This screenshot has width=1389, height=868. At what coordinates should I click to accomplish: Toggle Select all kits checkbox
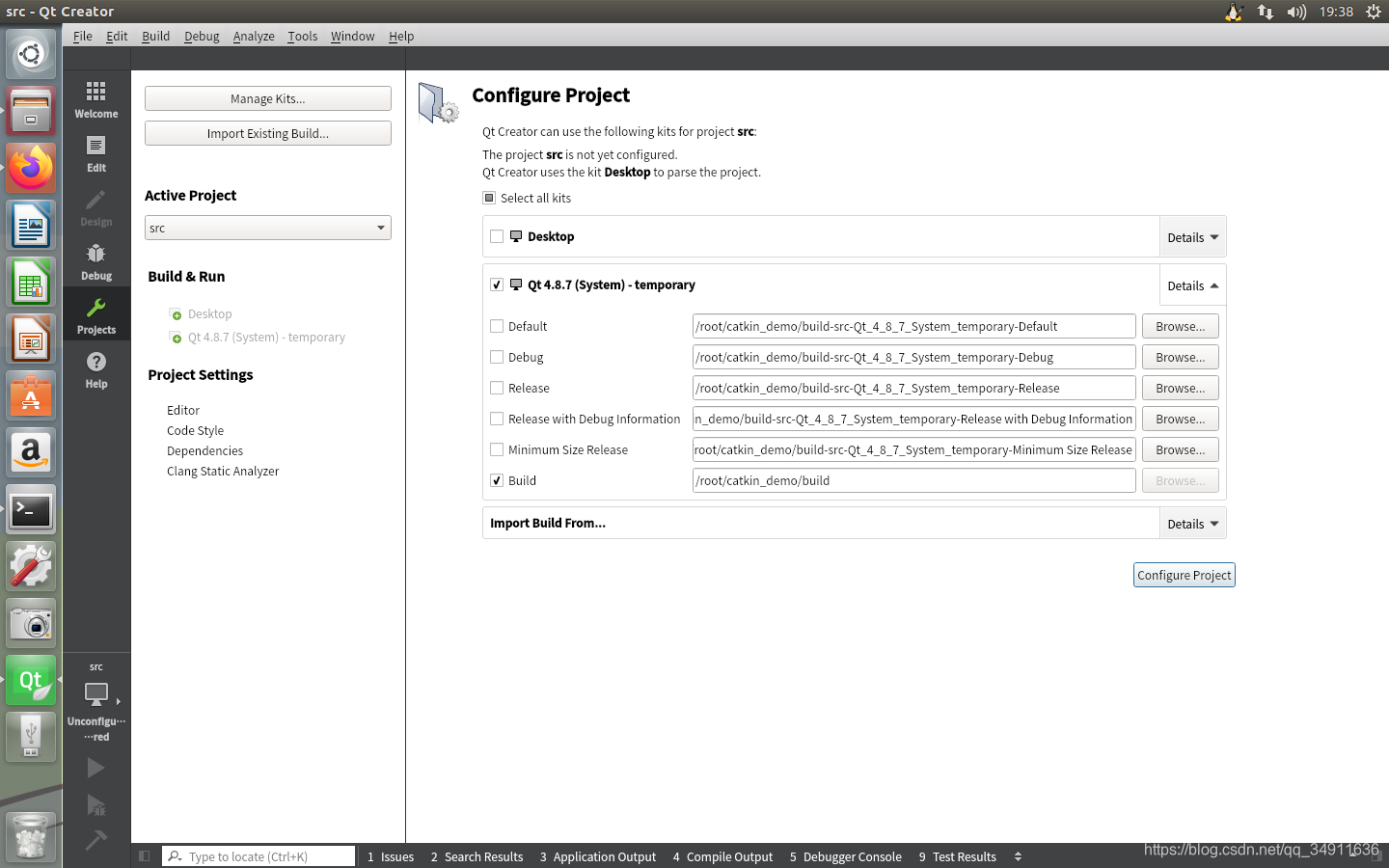(x=489, y=198)
